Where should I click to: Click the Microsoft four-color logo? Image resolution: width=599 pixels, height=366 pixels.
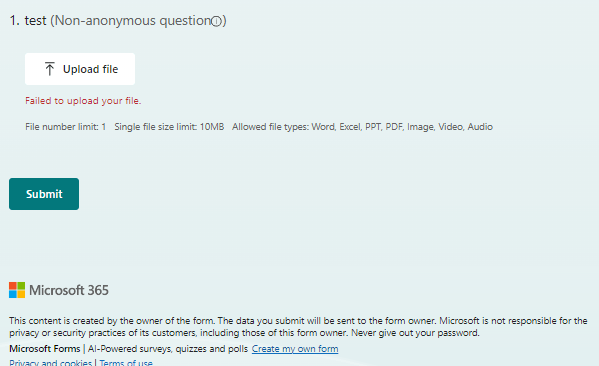[17, 290]
